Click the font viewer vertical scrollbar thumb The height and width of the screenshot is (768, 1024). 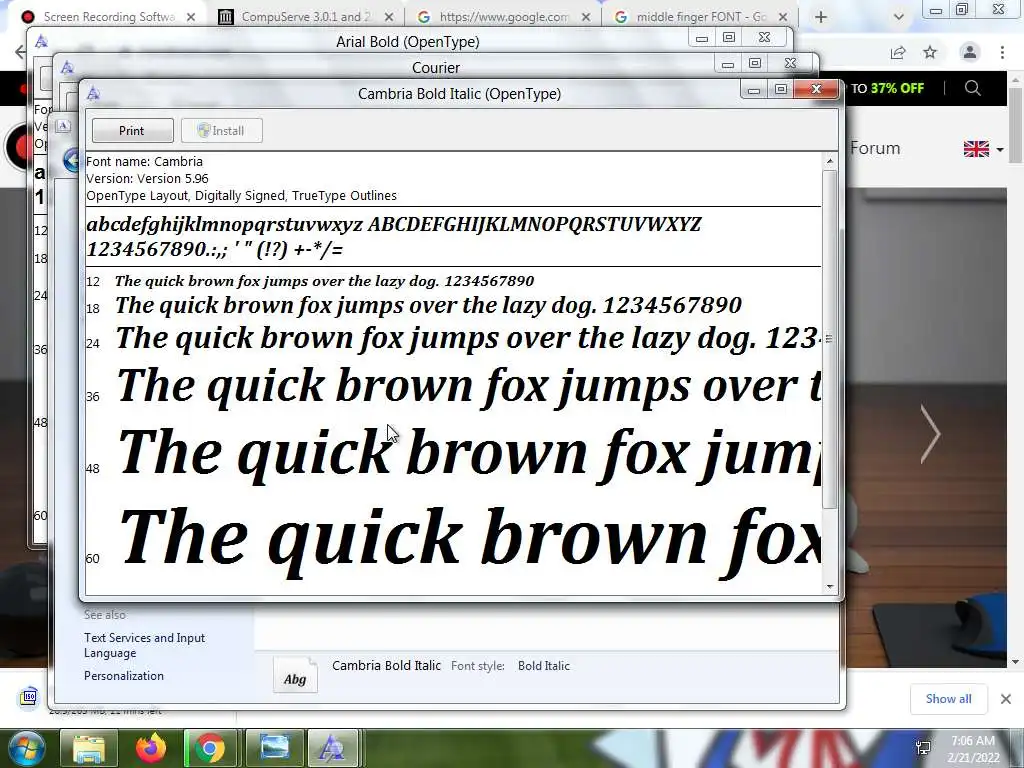point(829,340)
